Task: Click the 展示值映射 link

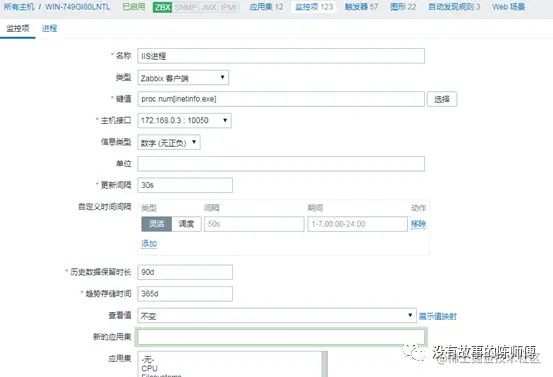Action: click(438, 316)
